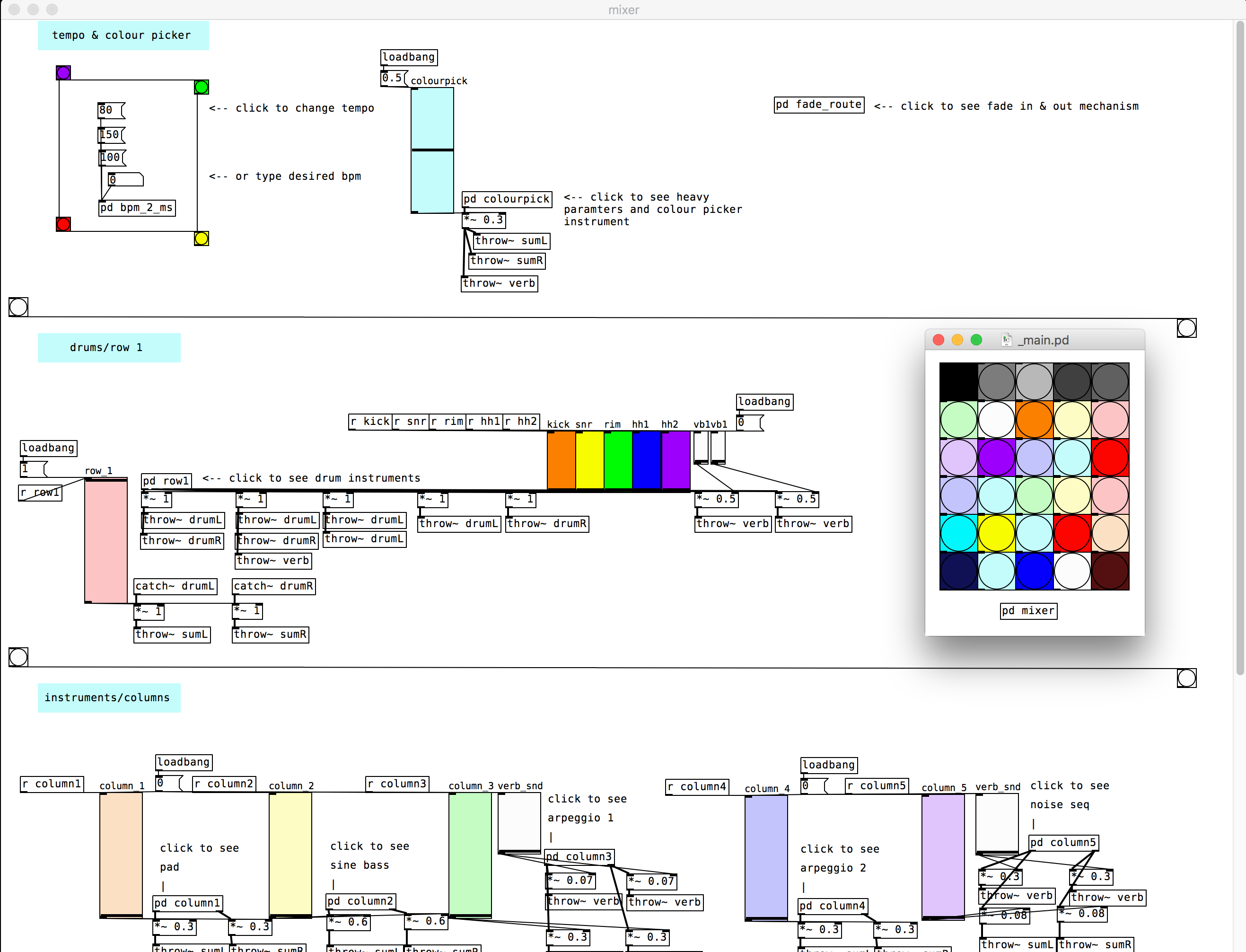This screenshot has width=1246, height=952.
Task: Click the cyan pad in _main.pd grid
Action: [958, 533]
